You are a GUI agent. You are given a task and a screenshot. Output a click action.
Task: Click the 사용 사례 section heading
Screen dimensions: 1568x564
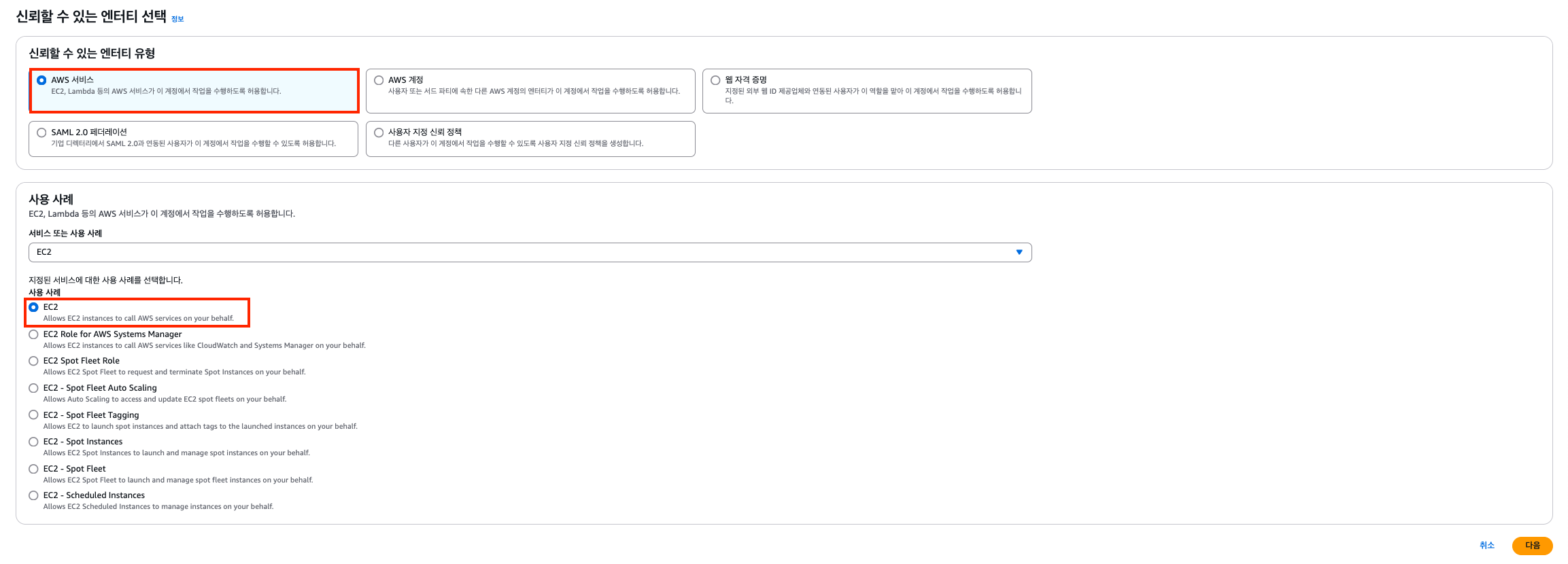pos(51,199)
